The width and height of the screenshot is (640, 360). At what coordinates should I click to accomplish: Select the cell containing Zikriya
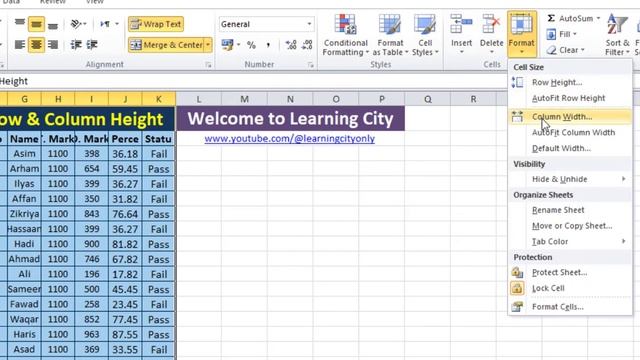24,214
